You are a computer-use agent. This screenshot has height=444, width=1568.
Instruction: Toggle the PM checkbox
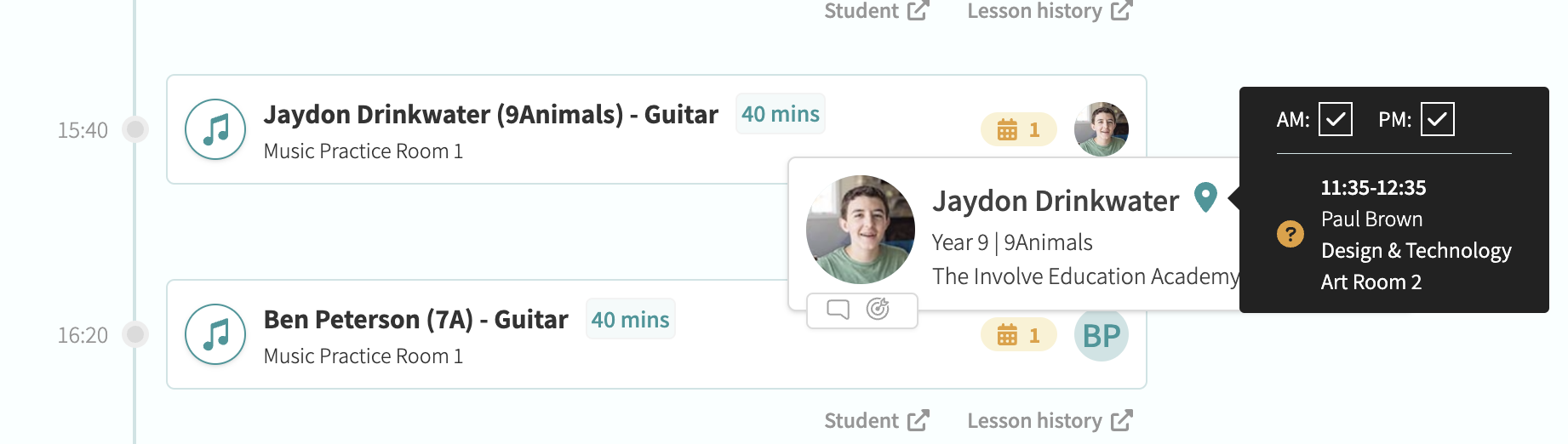click(1438, 119)
